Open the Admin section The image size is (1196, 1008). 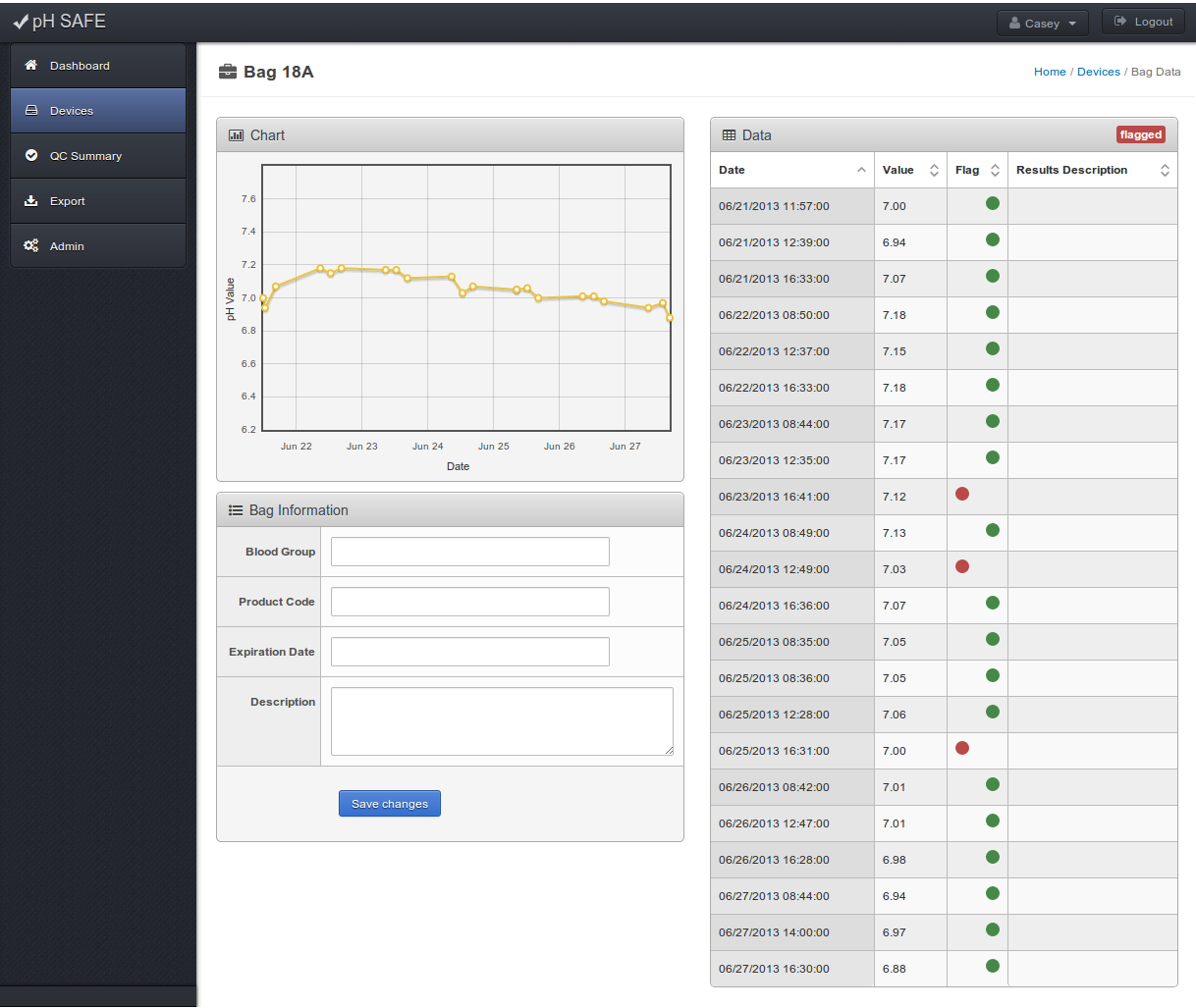pos(98,245)
